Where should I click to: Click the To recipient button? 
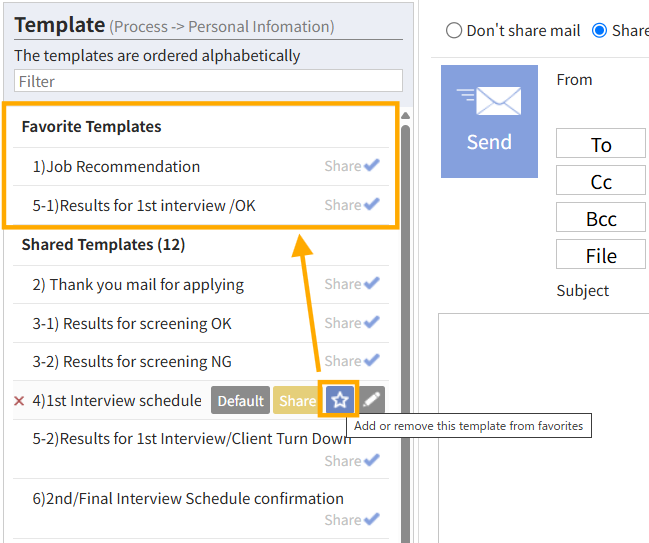[601, 143]
